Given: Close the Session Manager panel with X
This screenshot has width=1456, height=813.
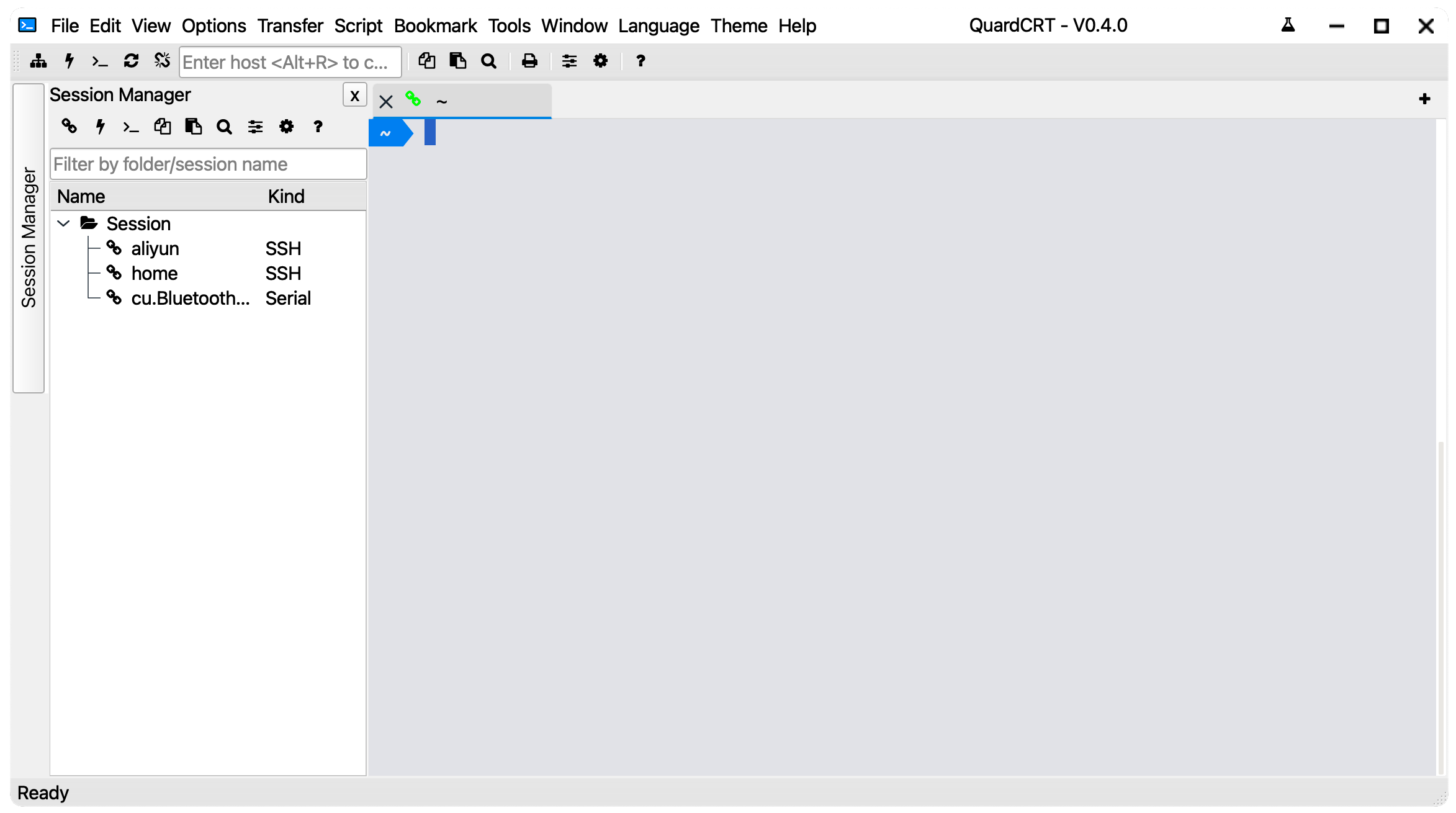Looking at the screenshot, I should (x=354, y=96).
